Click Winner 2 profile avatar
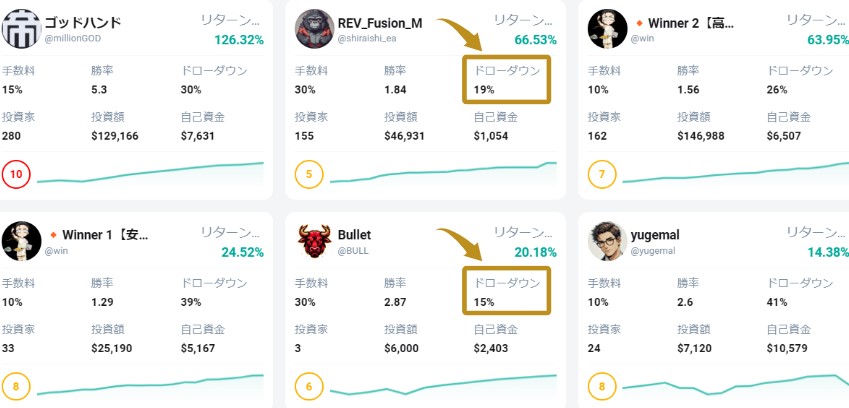Image resolution: width=849 pixels, height=408 pixels. pyautogui.click(x=607, y=29)
